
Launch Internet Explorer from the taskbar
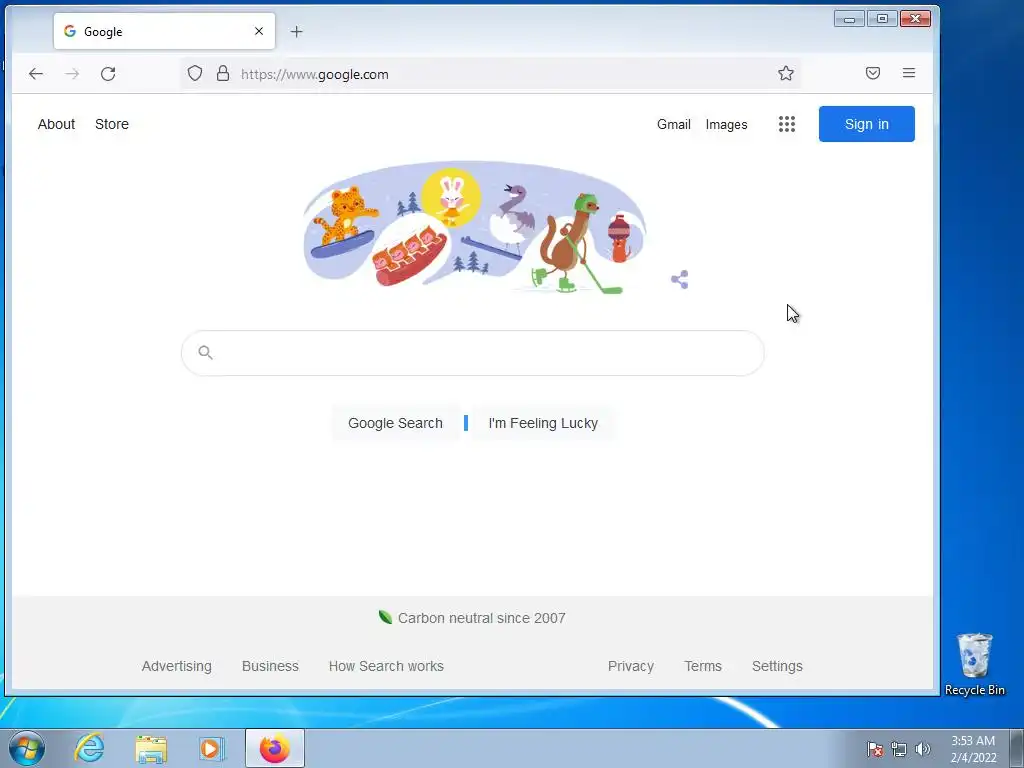tap(89, 748)
